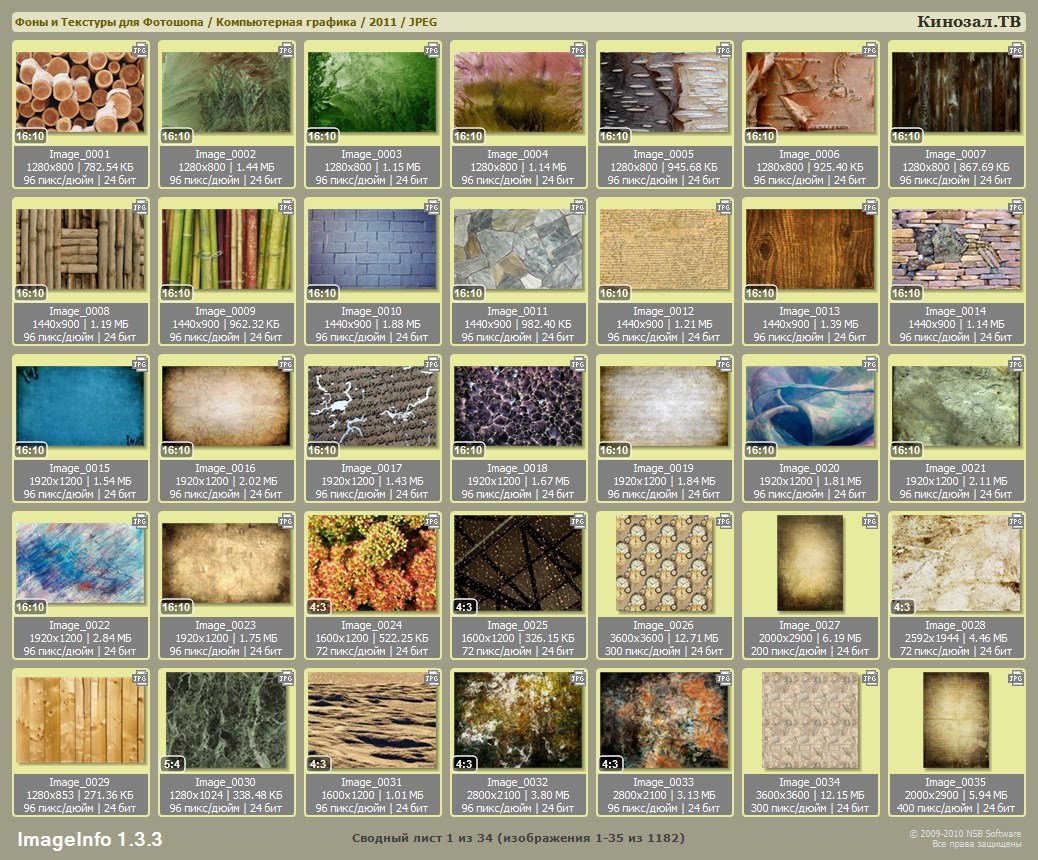Open the wood logs thumbnail Image_0001
This screenshot has width=1038, height=860.
[x=78, y=92]
